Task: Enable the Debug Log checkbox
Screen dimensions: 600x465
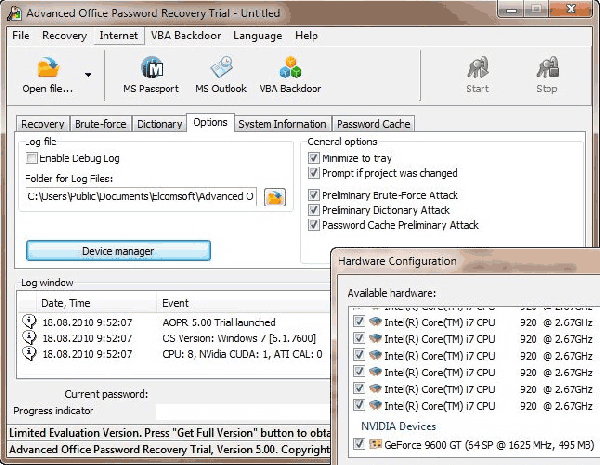Action: 33,159
